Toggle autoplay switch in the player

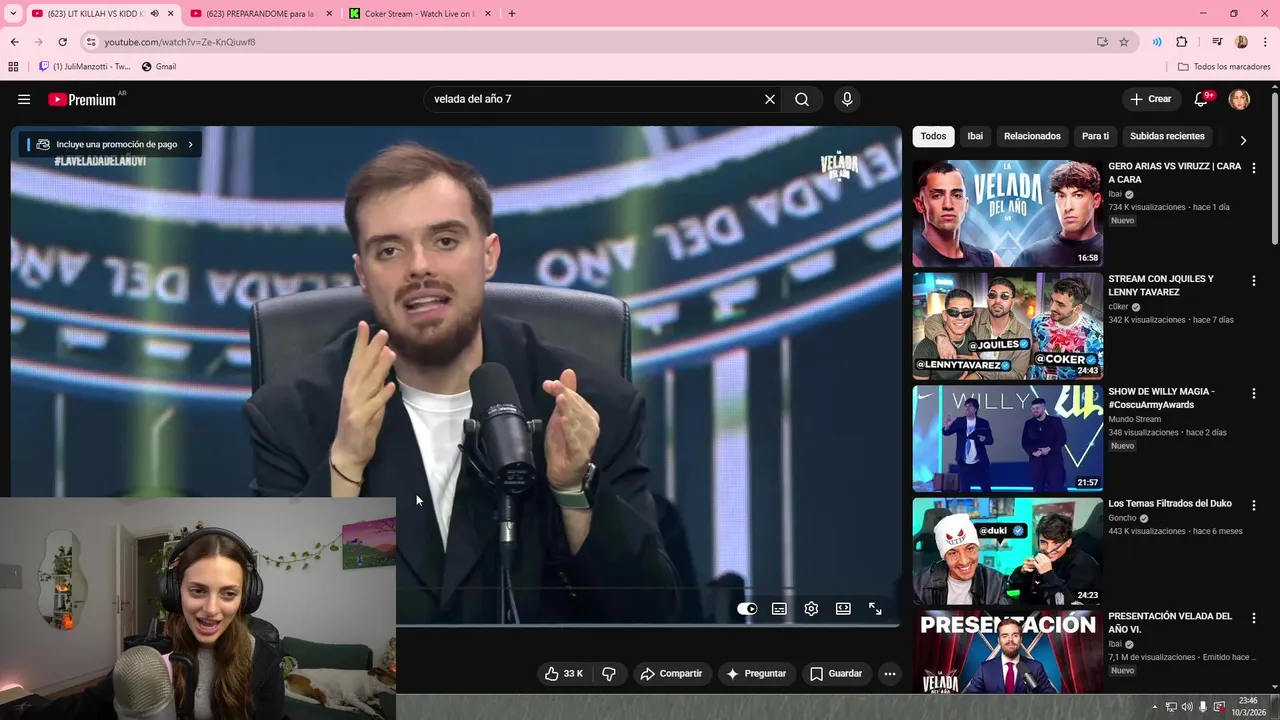(747, 609)
